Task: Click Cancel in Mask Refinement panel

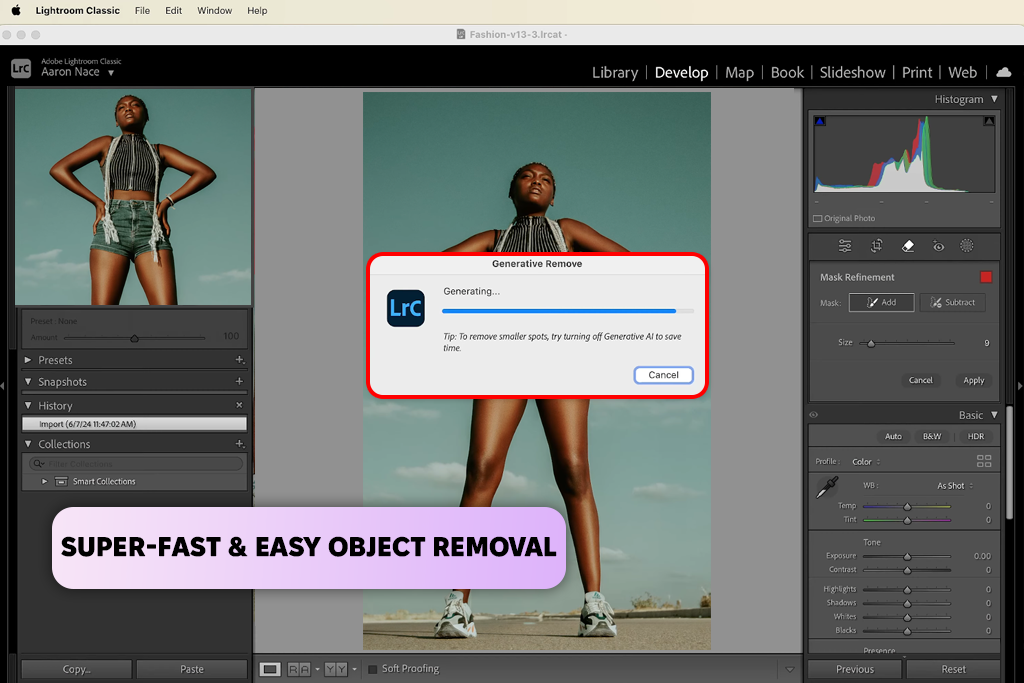Action: 921,380
